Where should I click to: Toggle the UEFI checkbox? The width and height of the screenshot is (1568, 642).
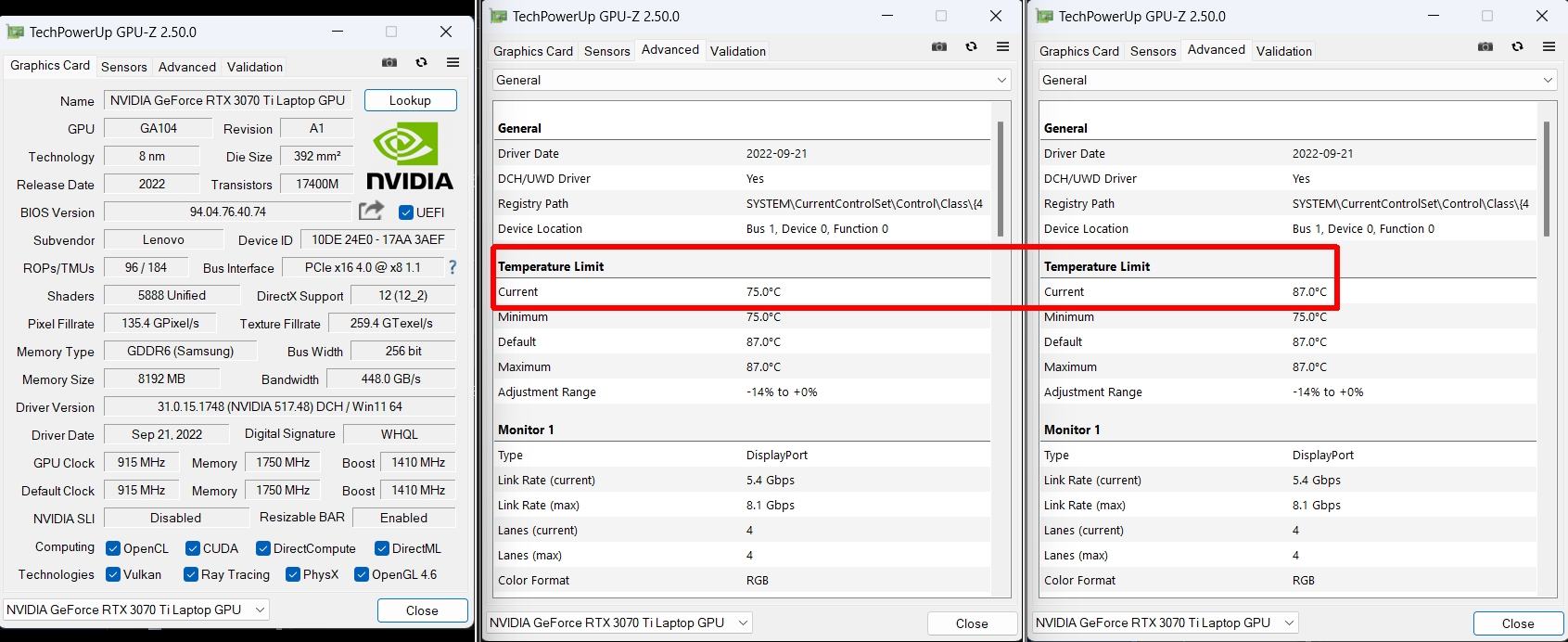[x=405, y=212]
